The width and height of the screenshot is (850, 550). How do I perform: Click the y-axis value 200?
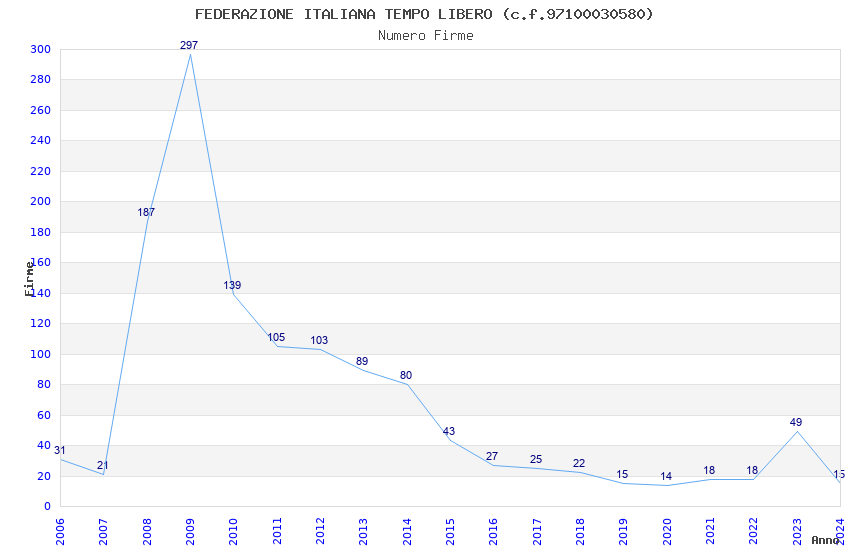[x=41, y=201]
